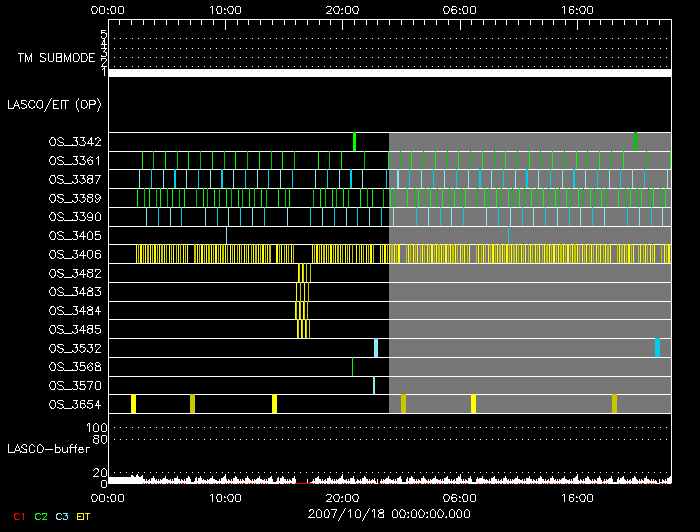This screenshot has height=532, width=700.
Task: Select first yellow block in OS_3654 row
Action: (x=133, y=403)
